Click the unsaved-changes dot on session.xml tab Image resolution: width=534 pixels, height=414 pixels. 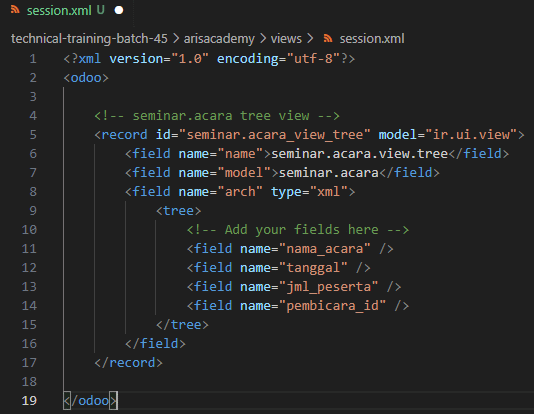pyautogui.click(x=119, y=11)
